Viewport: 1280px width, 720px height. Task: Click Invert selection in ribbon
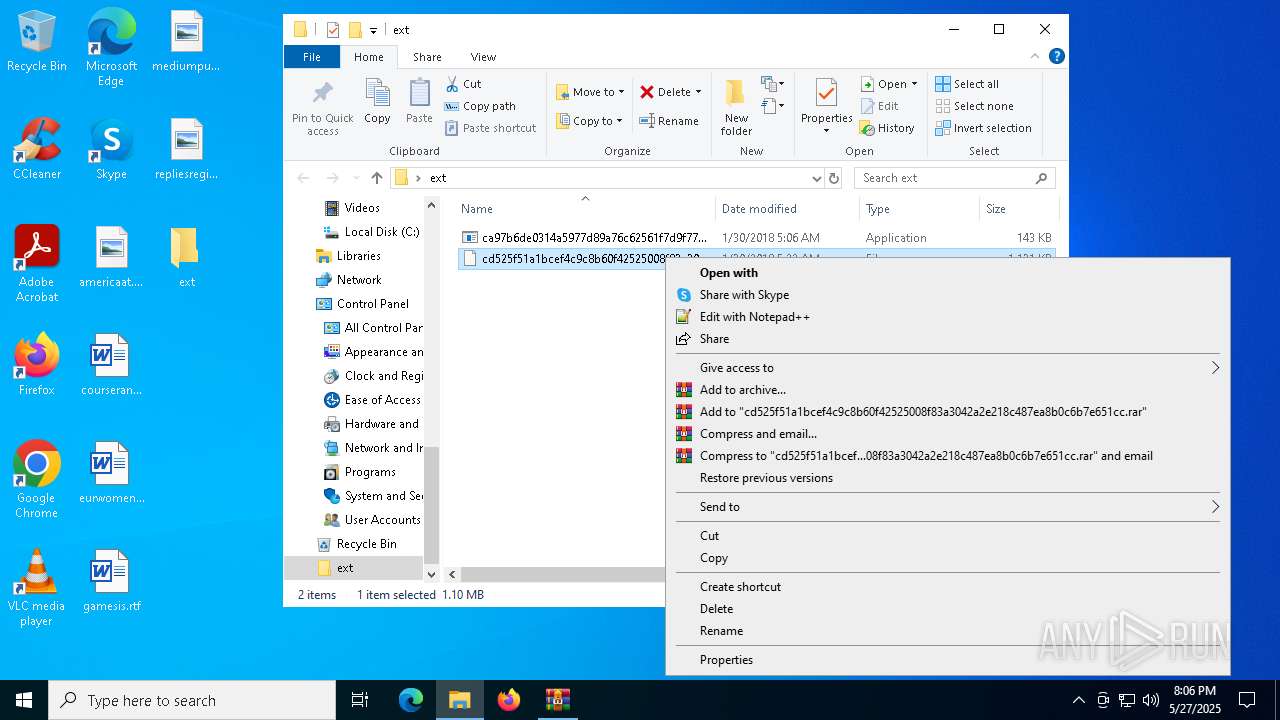(x=983, y=128)
